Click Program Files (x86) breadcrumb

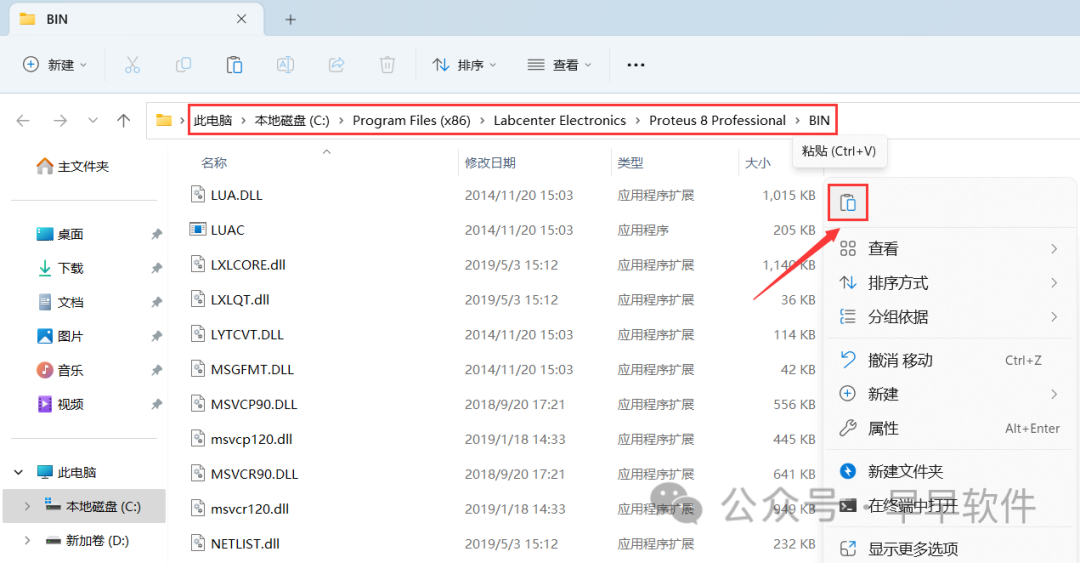411,121
